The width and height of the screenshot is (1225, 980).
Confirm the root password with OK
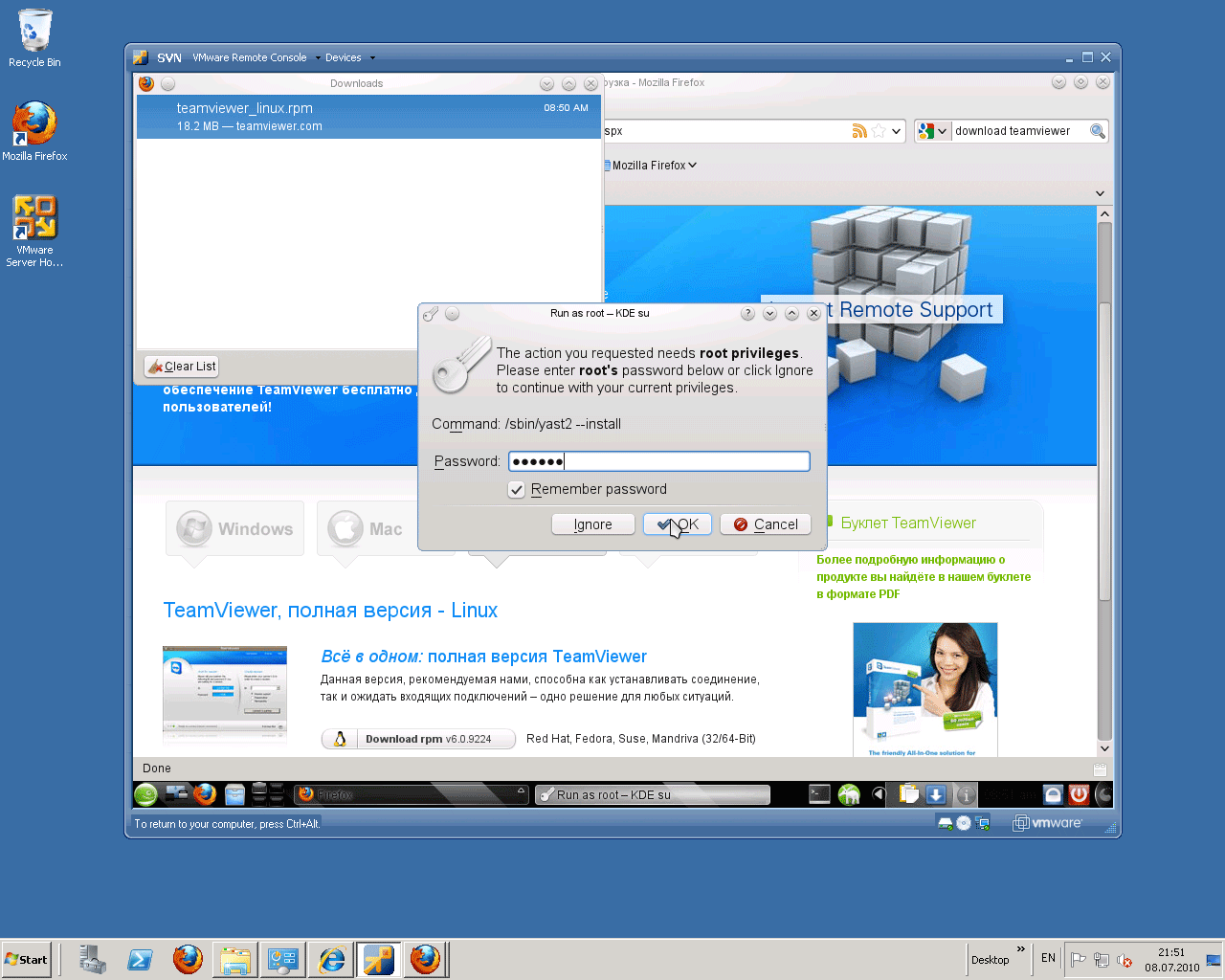coord(678,524)
